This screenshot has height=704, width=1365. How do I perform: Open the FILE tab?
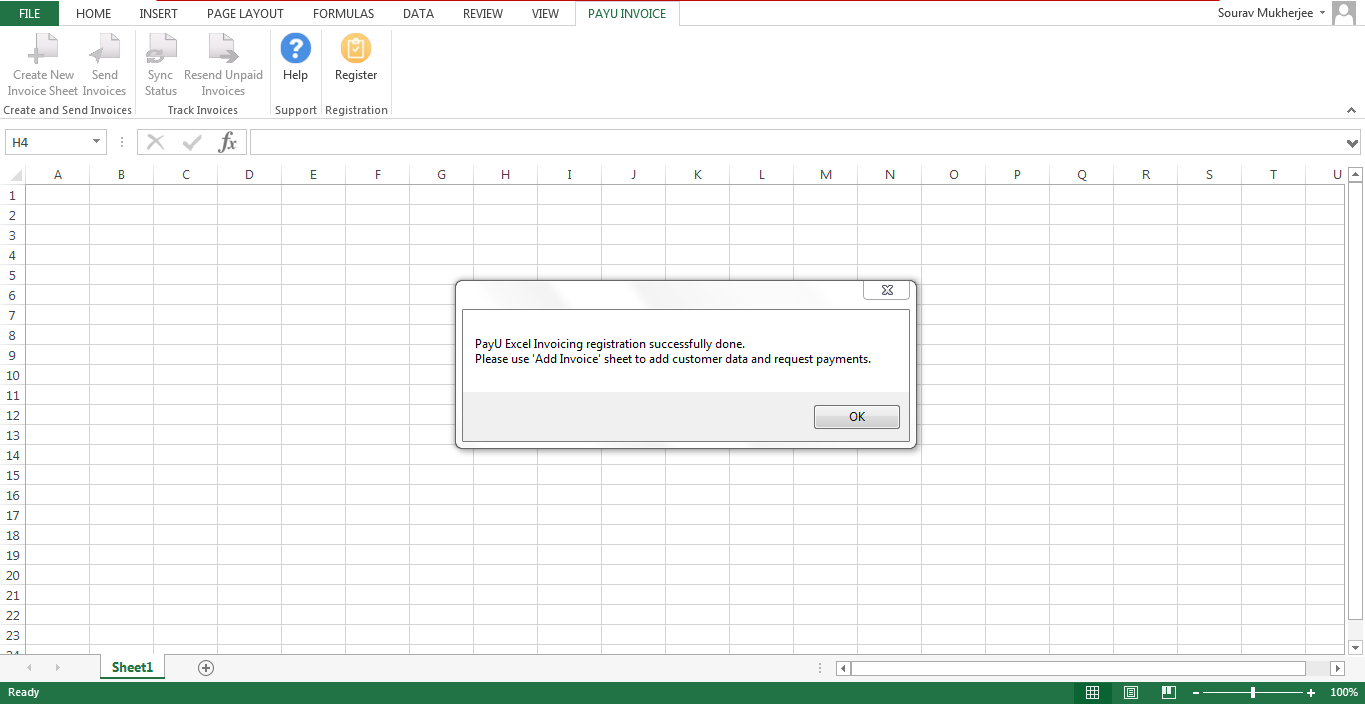(30, 13)
